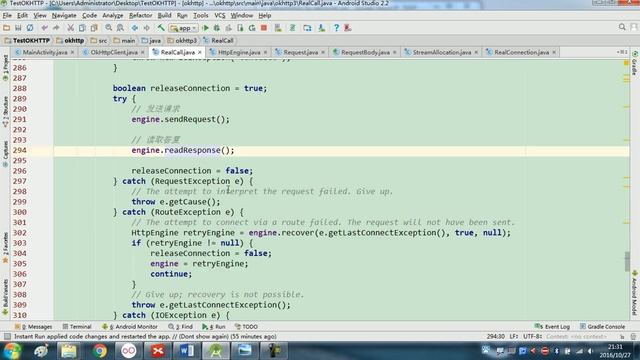Click the src breadcrumb folder
The image size is (640, 360).
pos(99,40)
